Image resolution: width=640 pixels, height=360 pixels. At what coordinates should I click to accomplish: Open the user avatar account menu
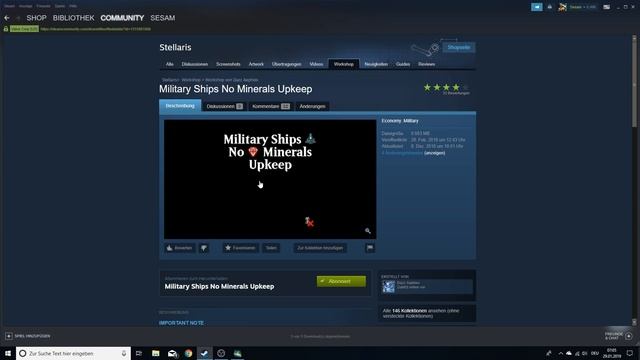tap(563, 7)
